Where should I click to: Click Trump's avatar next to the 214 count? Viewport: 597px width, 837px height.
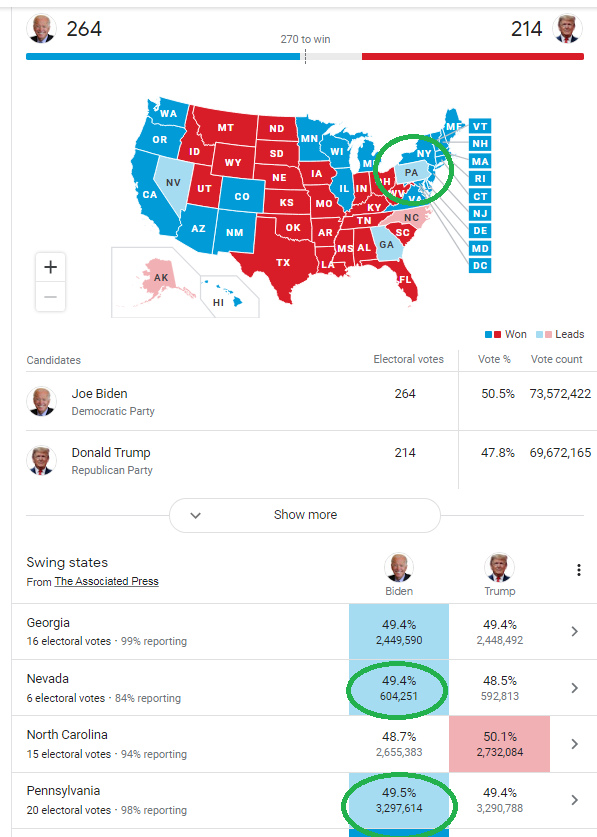tap(567, 28)
